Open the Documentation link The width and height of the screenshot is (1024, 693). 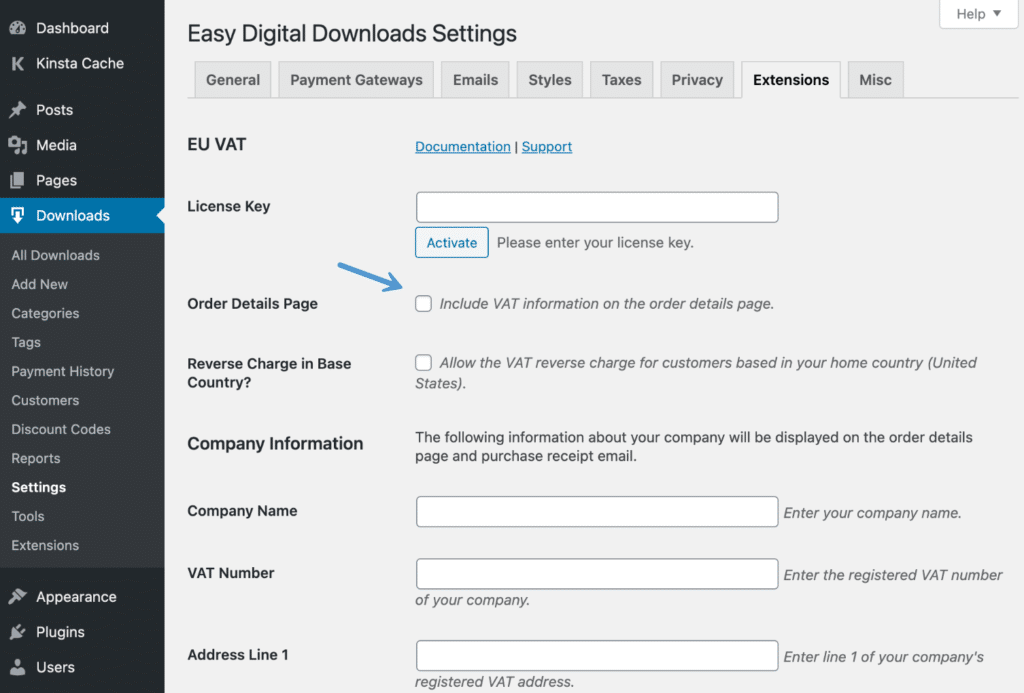tap(463, 146)
